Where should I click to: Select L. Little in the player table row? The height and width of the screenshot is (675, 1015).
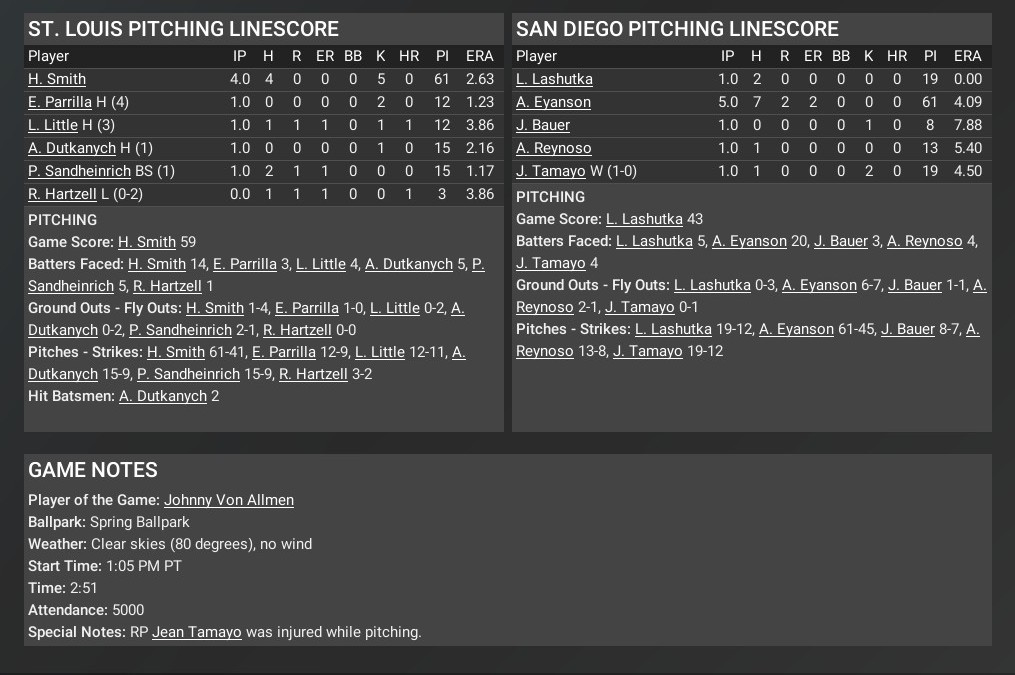pos(53,125)
